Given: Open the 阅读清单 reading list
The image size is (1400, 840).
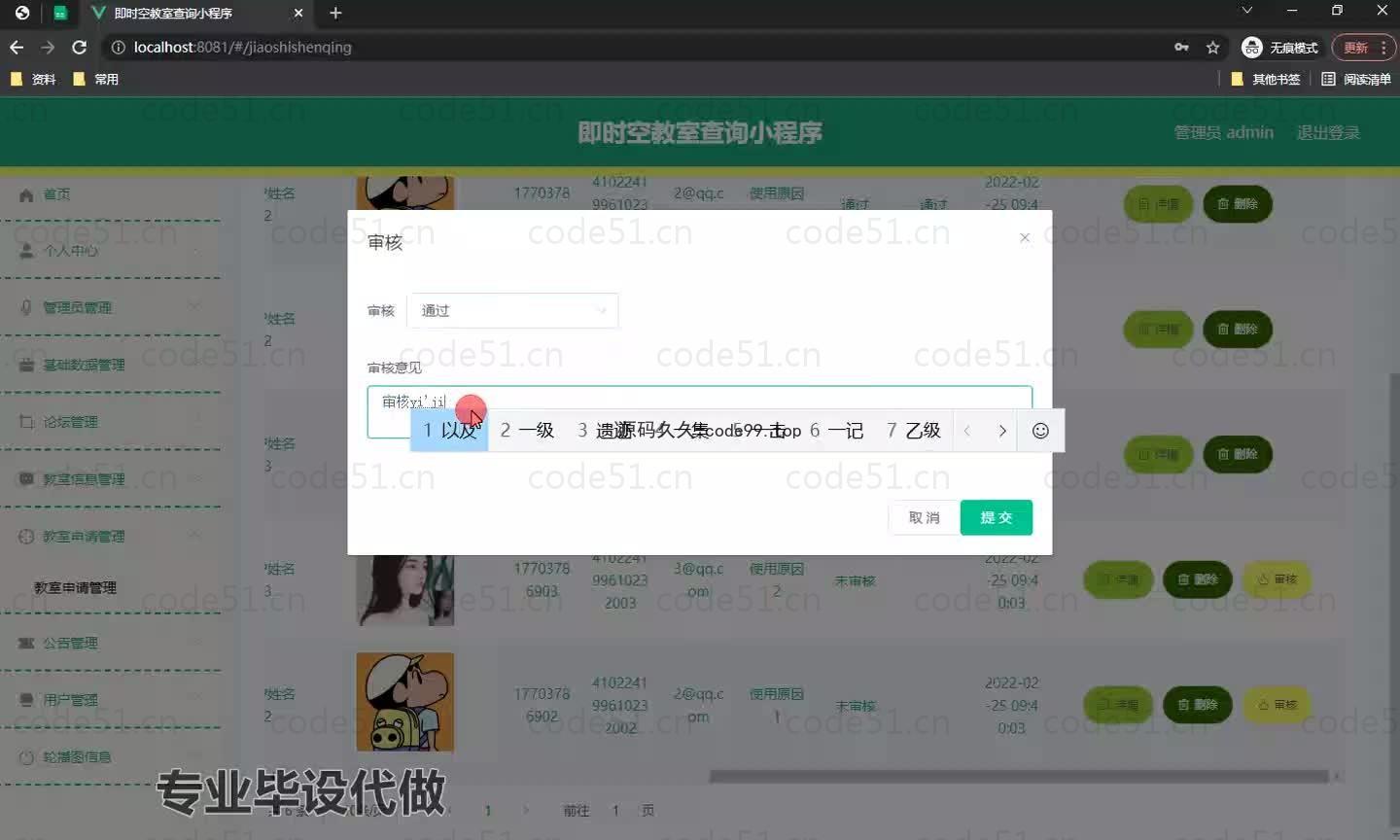Looking at the screenshot, I should (1356, 79).
